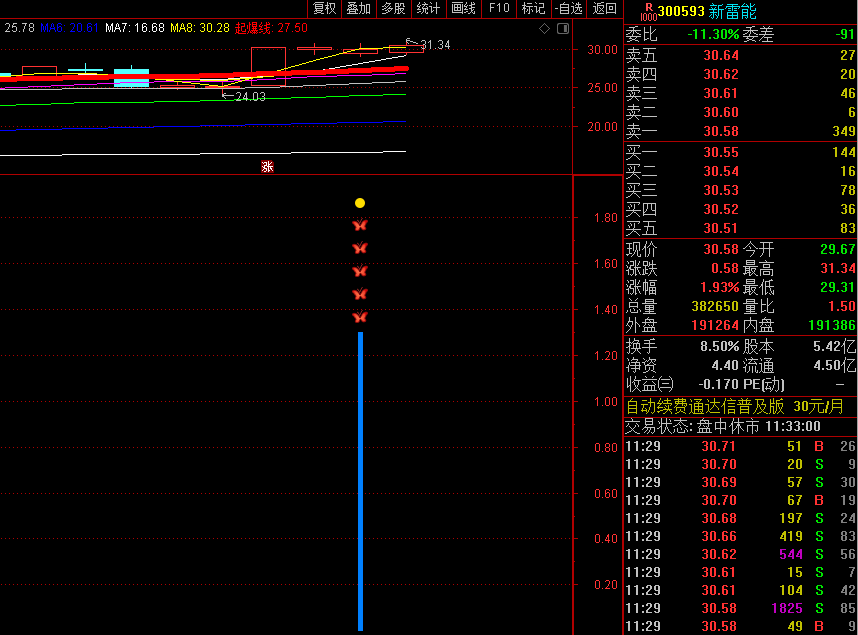
Task: Toggle 复权 price adjustment
Action: tap(325, 9)
